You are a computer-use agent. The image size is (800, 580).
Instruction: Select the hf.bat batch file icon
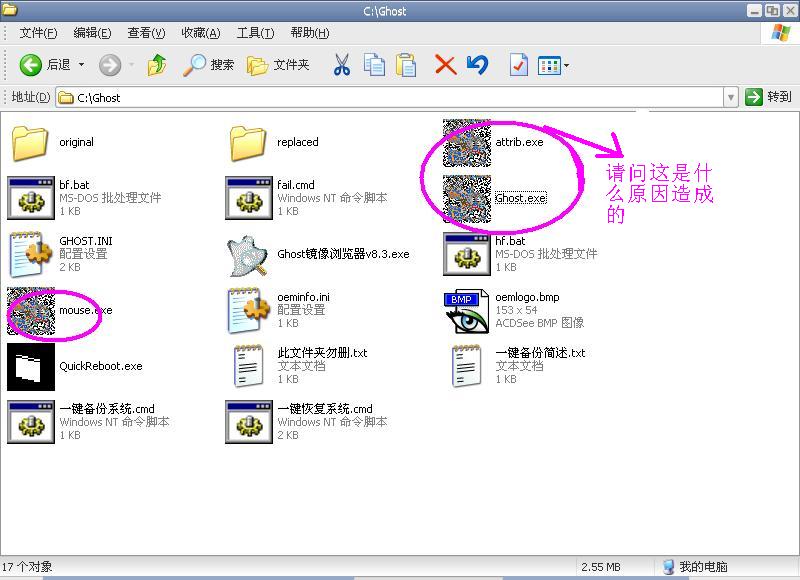(467, 254)
